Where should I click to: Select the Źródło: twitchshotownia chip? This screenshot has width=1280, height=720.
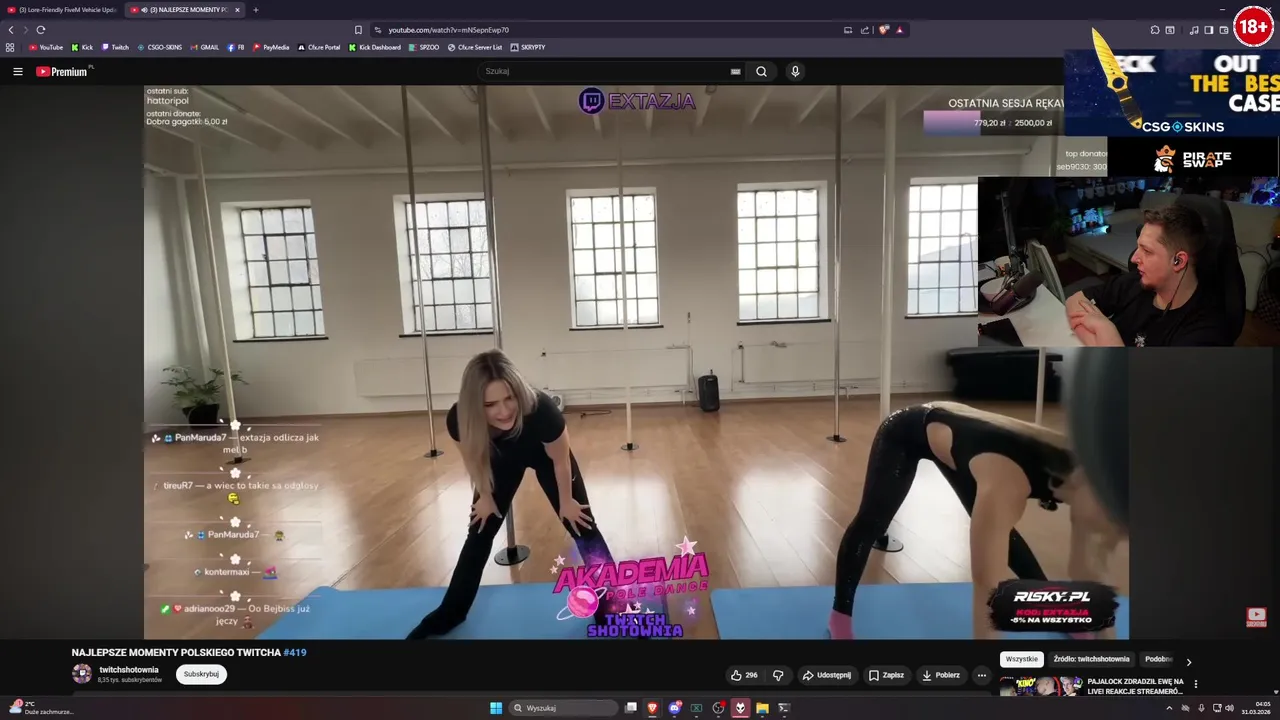1091,659
